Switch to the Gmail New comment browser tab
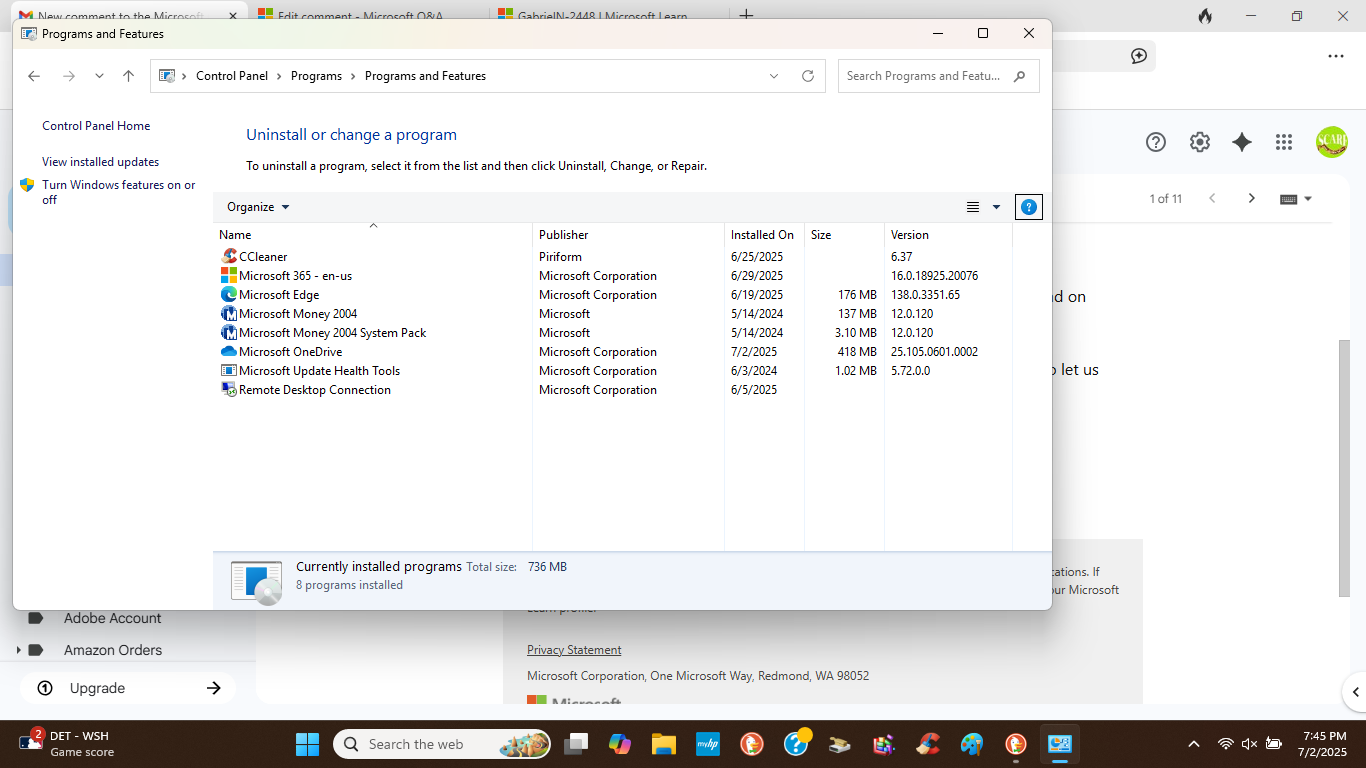The height and width of the screenshot is (768, 1366). [x=128, y=16]
